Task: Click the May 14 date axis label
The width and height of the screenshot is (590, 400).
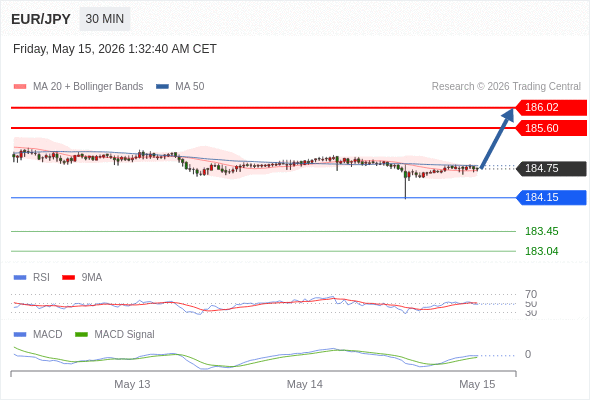Action: [304, 384]
